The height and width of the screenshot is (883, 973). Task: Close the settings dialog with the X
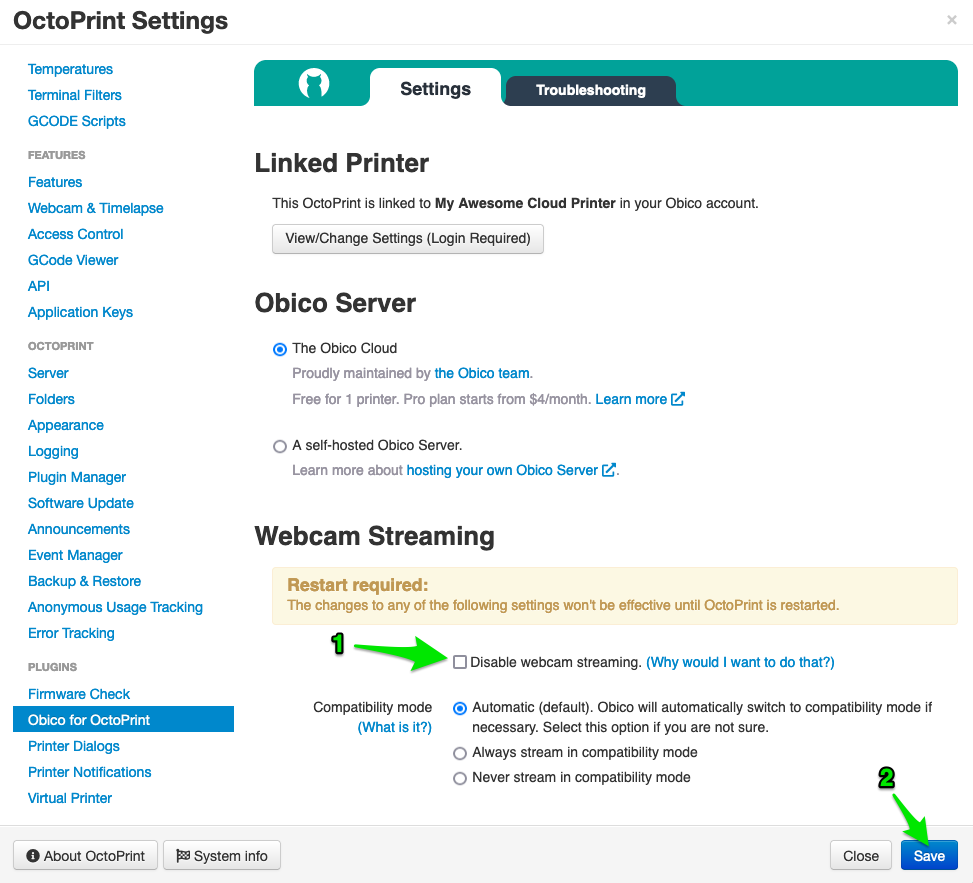click(951, 20)
